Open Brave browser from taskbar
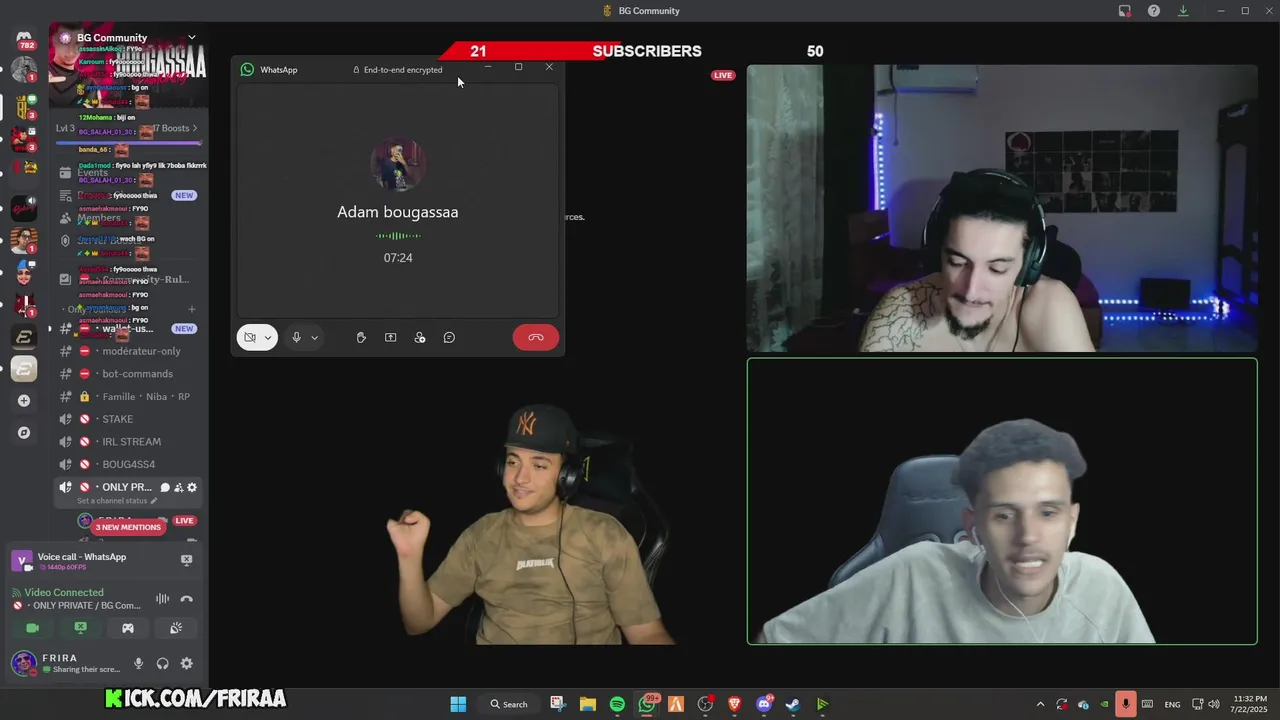Viewport: 1280px width, 720px height. click(x=735, y=704)
